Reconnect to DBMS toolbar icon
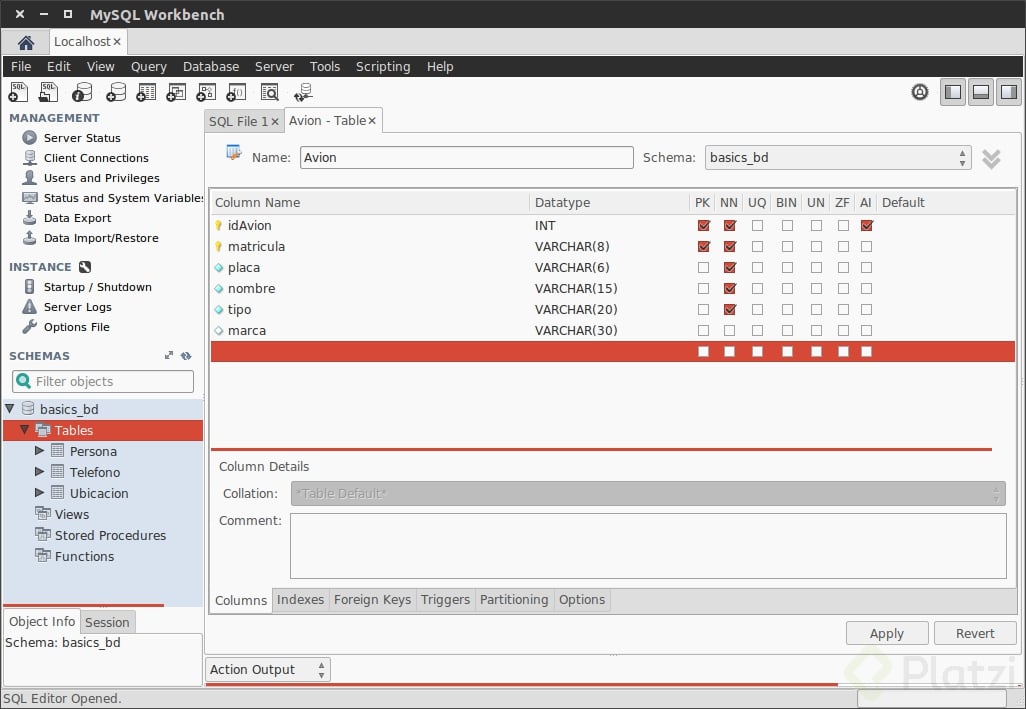1026x709 pixels. tap(303, 92)
